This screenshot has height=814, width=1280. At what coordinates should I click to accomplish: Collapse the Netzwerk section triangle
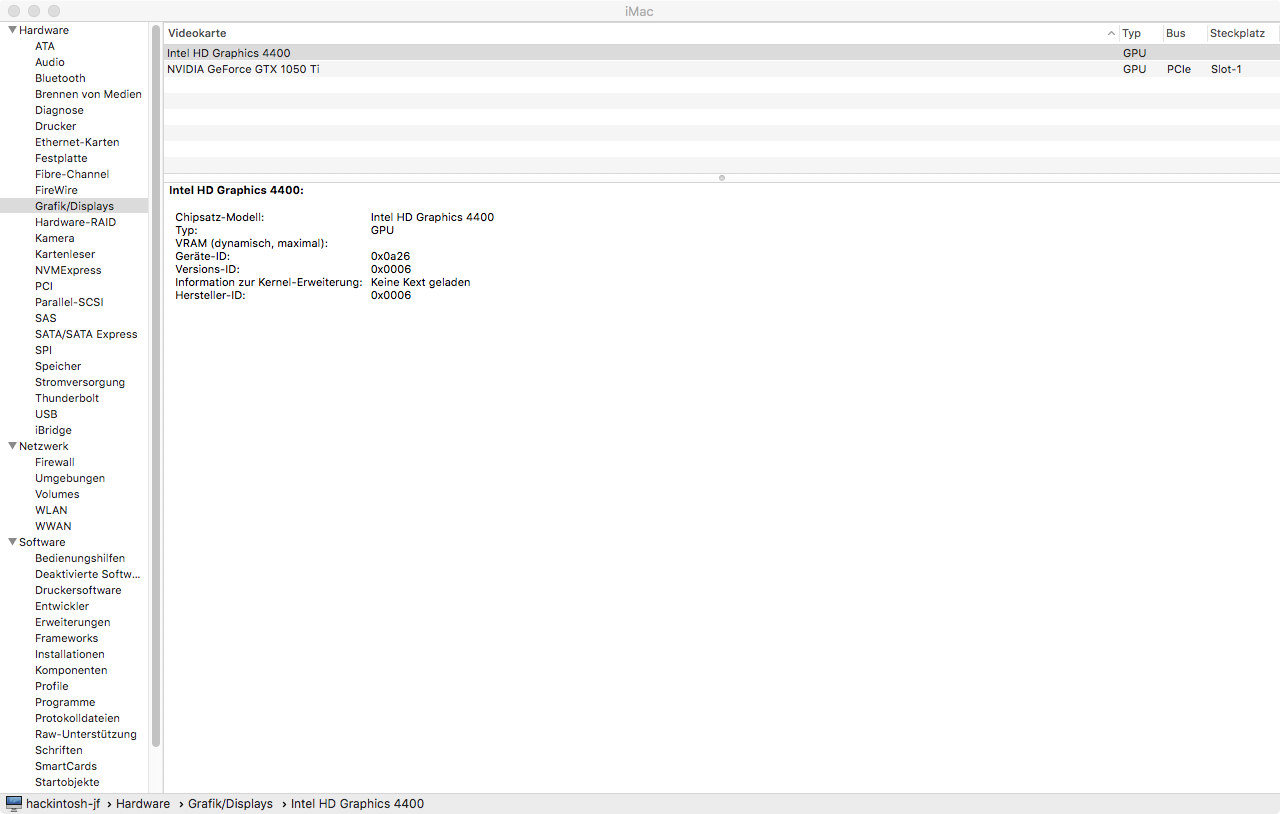pos(12,446)
